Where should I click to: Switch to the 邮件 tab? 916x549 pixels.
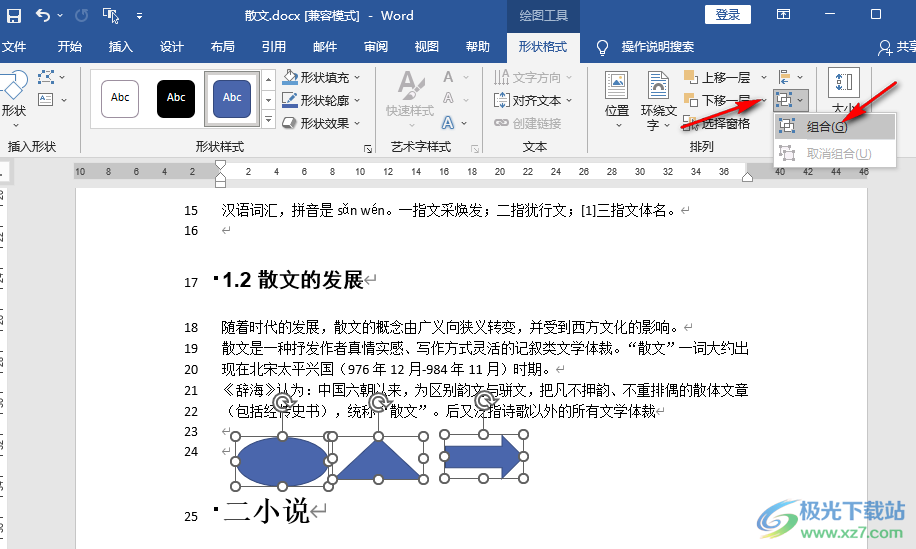[x=325, y=47]
